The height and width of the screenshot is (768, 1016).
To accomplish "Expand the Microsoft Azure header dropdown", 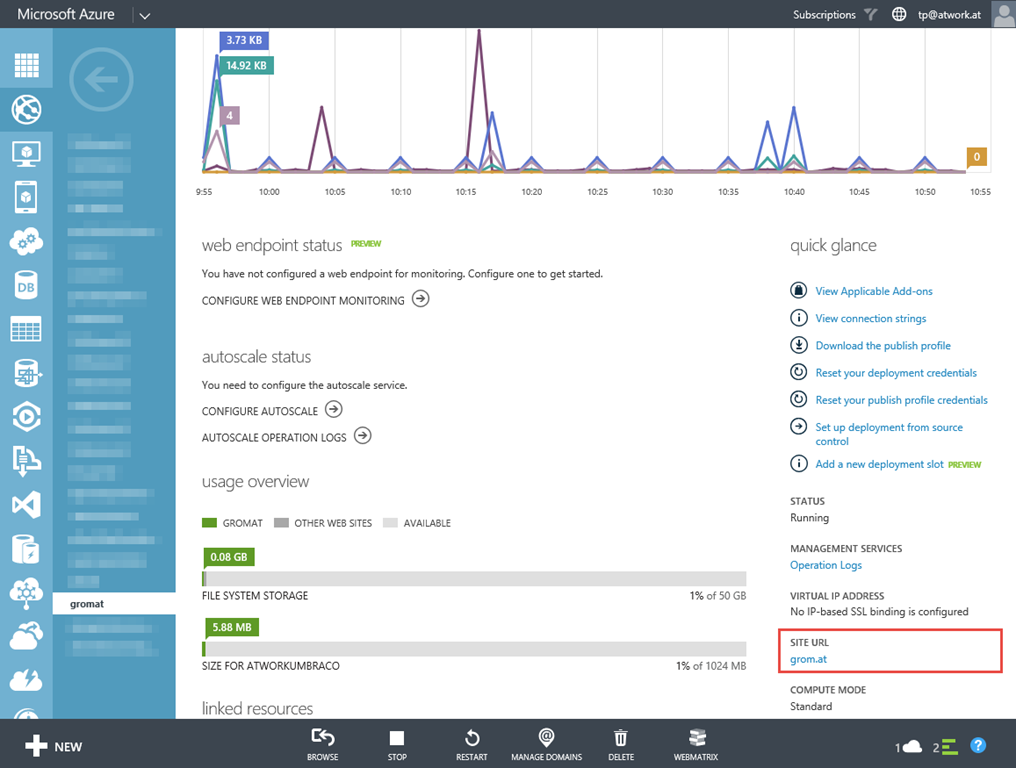I will (144, 15).
